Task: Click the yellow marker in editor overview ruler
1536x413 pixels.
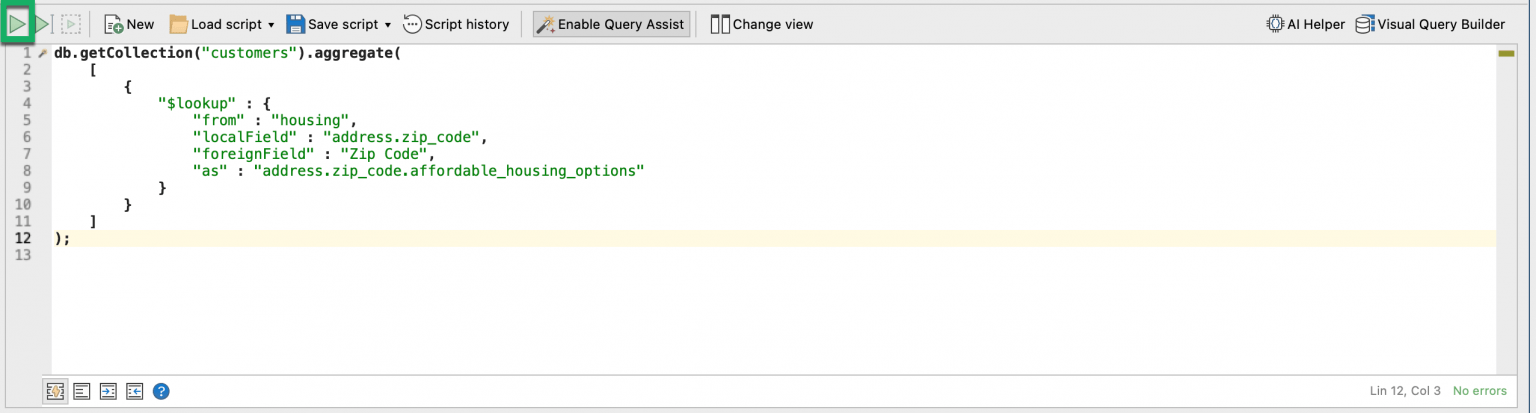Action: click(1506, 53)
